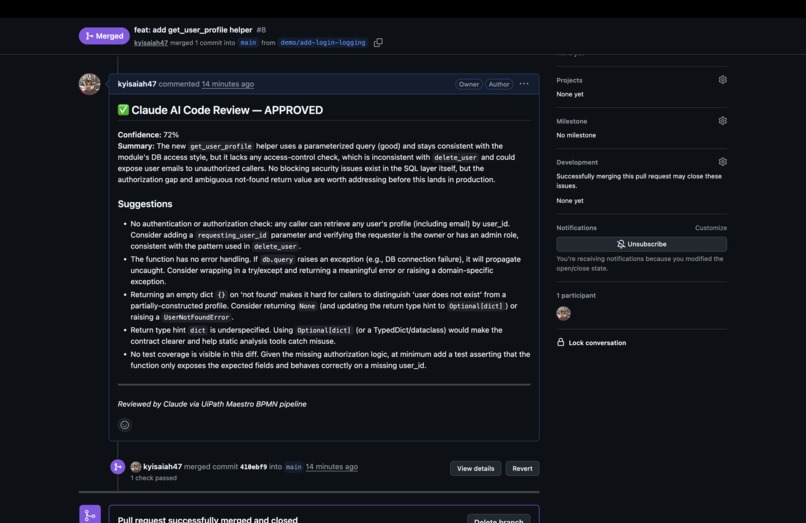The width and height of the screenshot is (806, 523).
Task: Click the pull request title text
Action: pyautogui.click(x=193, y=30)
